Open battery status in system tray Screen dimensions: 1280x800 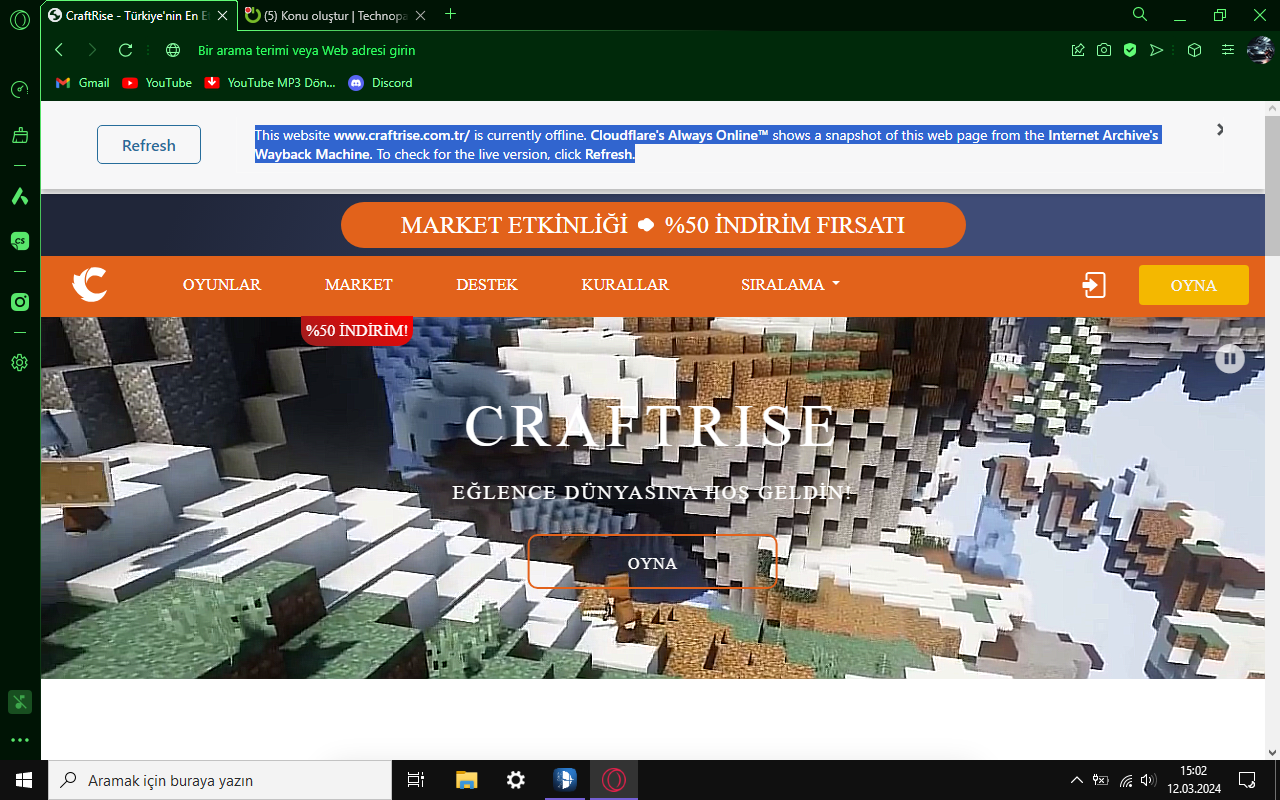coord(1101,780)
